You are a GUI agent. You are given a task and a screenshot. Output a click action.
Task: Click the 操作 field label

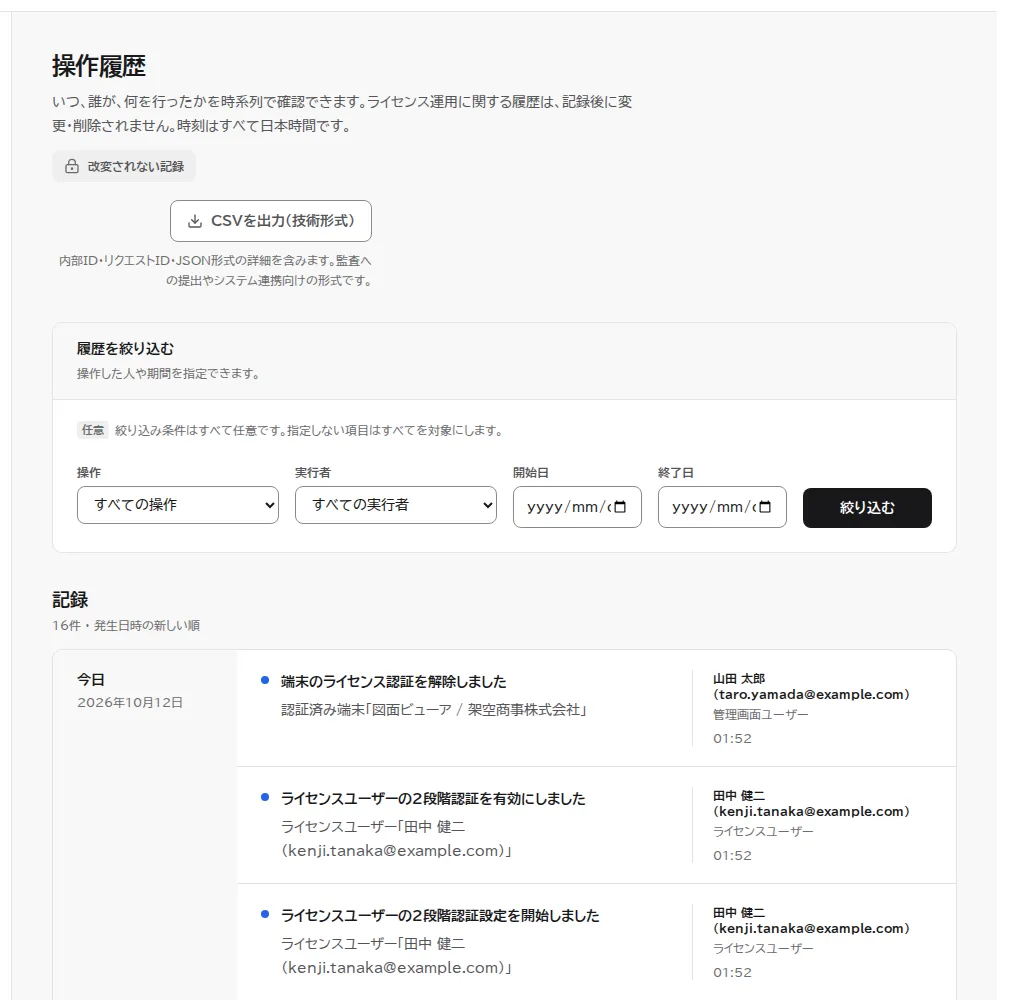[x=89, y=473]
